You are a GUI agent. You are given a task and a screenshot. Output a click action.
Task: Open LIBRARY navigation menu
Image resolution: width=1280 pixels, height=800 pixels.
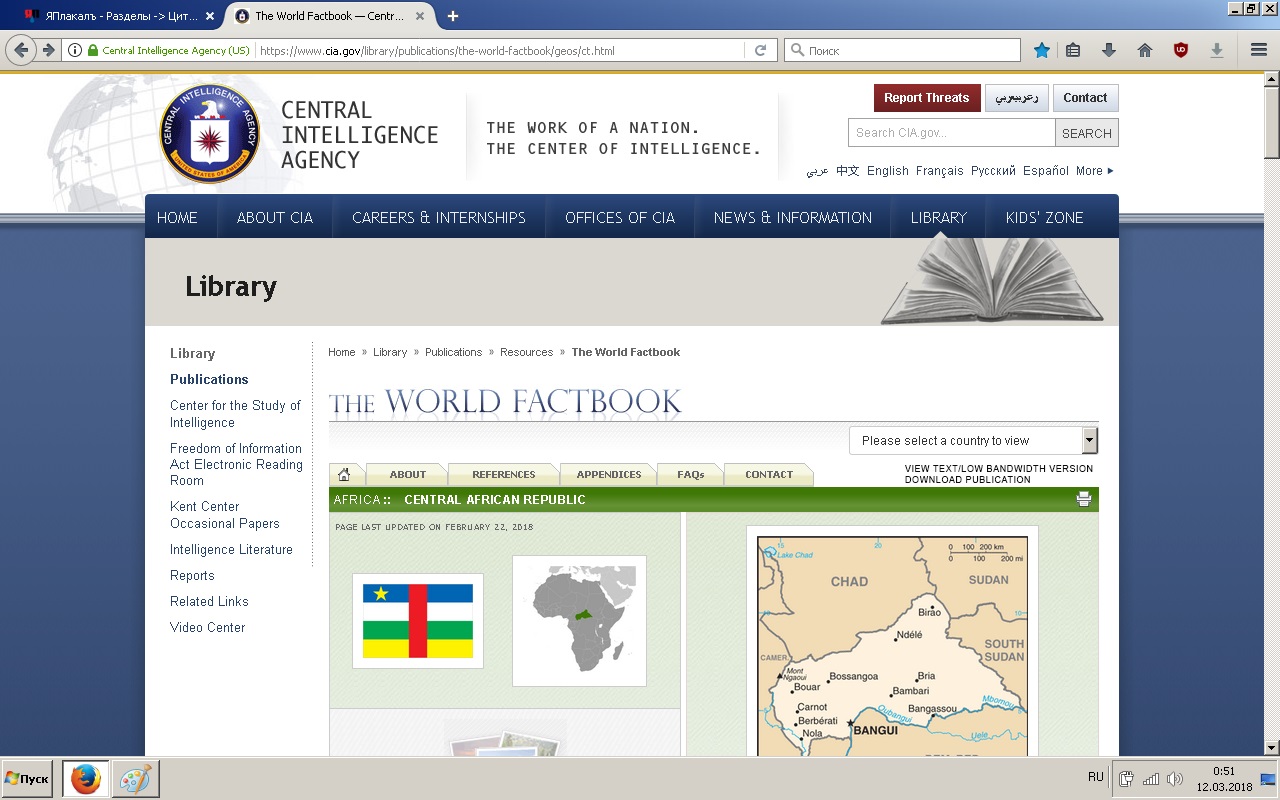[939, 217]
